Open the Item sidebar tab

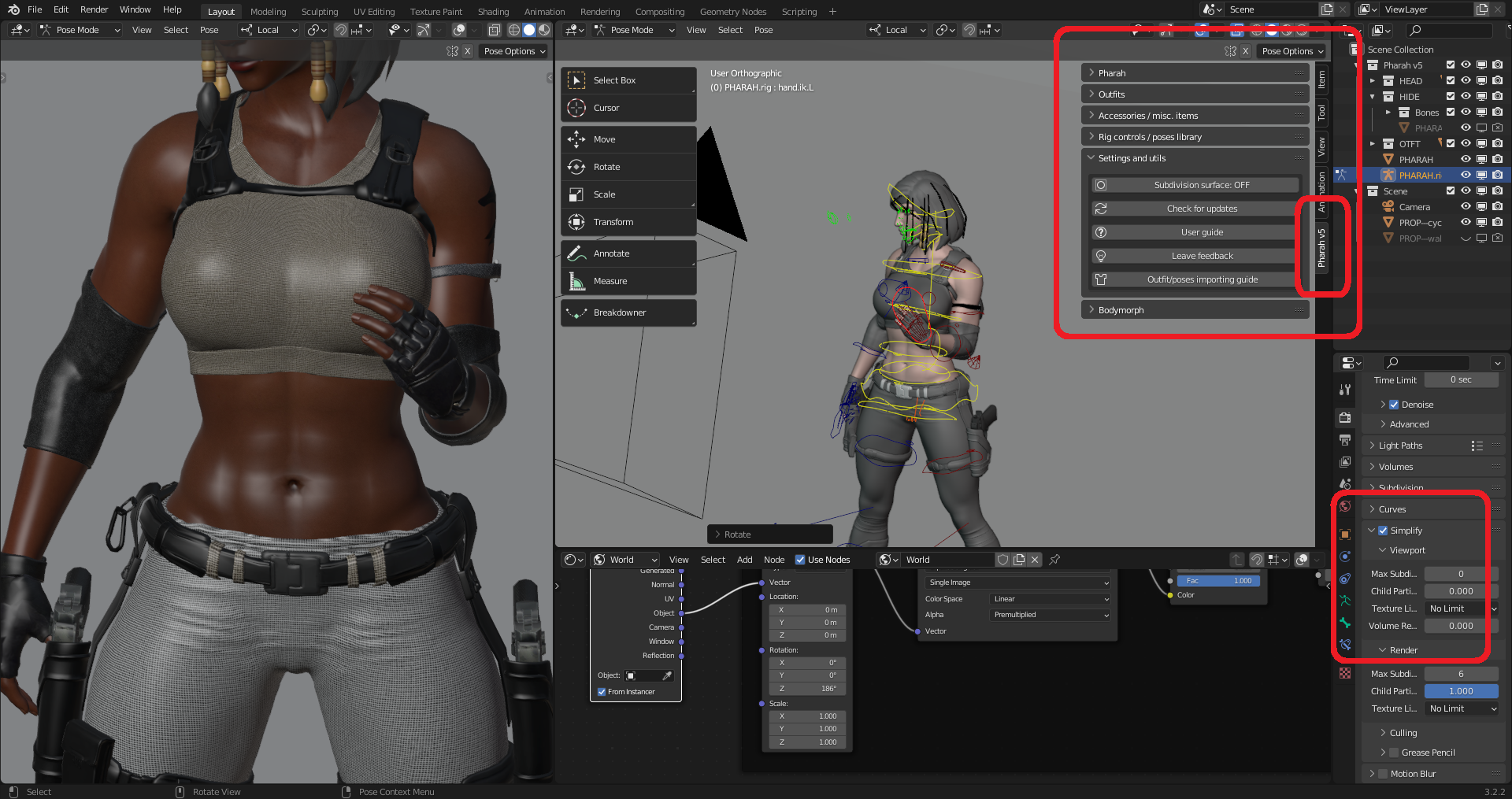[x=1322, y=80]
